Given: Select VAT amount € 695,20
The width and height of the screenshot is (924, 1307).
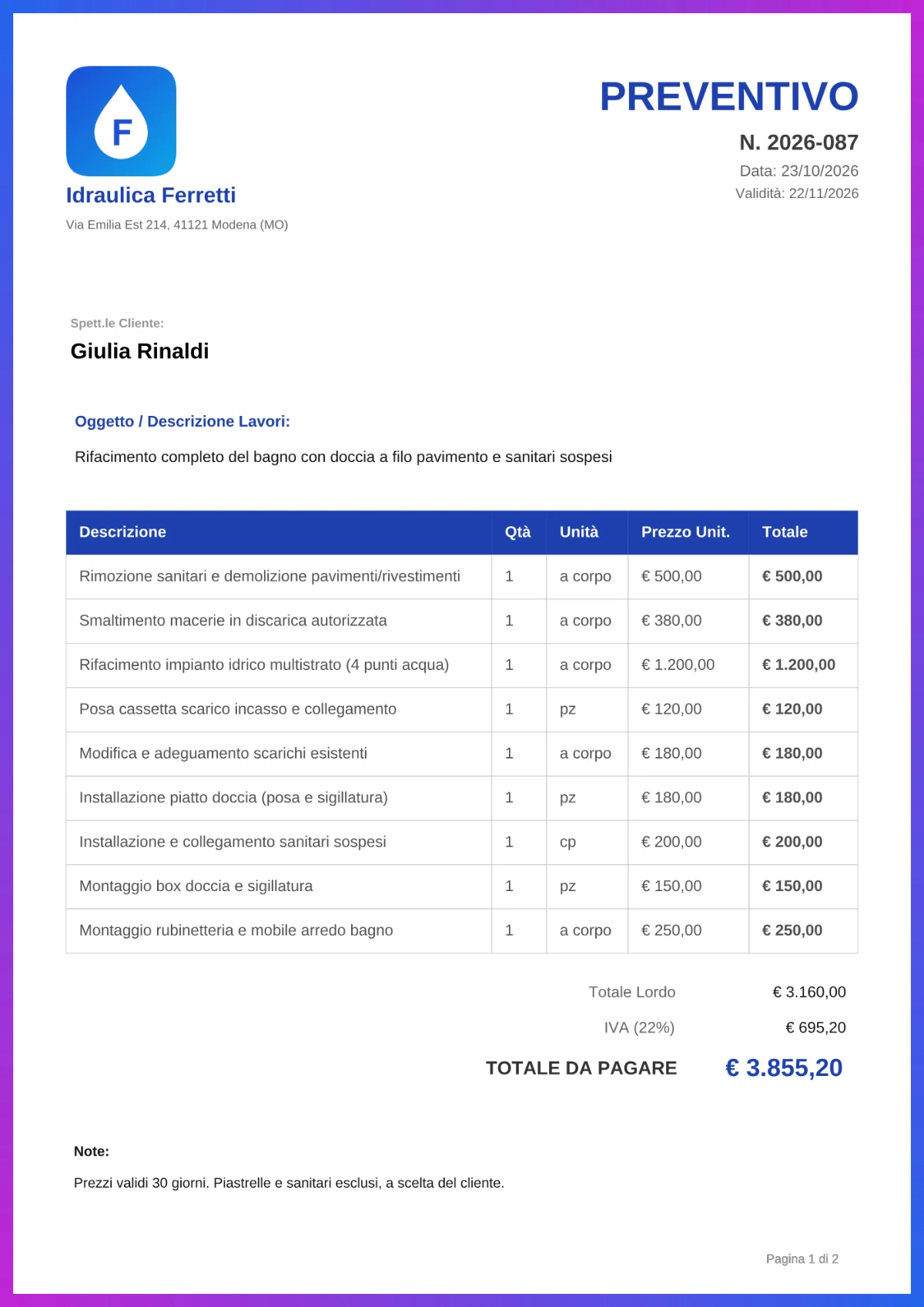Looking at the screenshot, I should pyautogui.click(x=815, y=1027).
